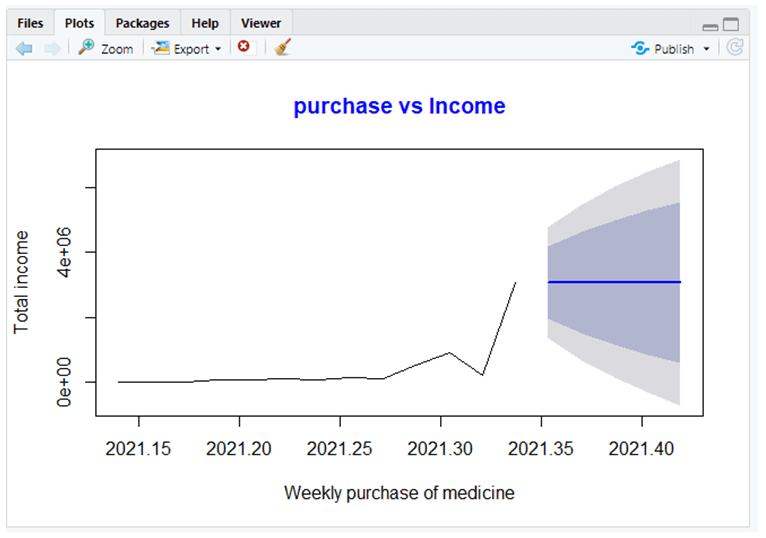Click the Export image icon
Image resolution: width=766 pixels, height=538 pixels.
point(160,48)
